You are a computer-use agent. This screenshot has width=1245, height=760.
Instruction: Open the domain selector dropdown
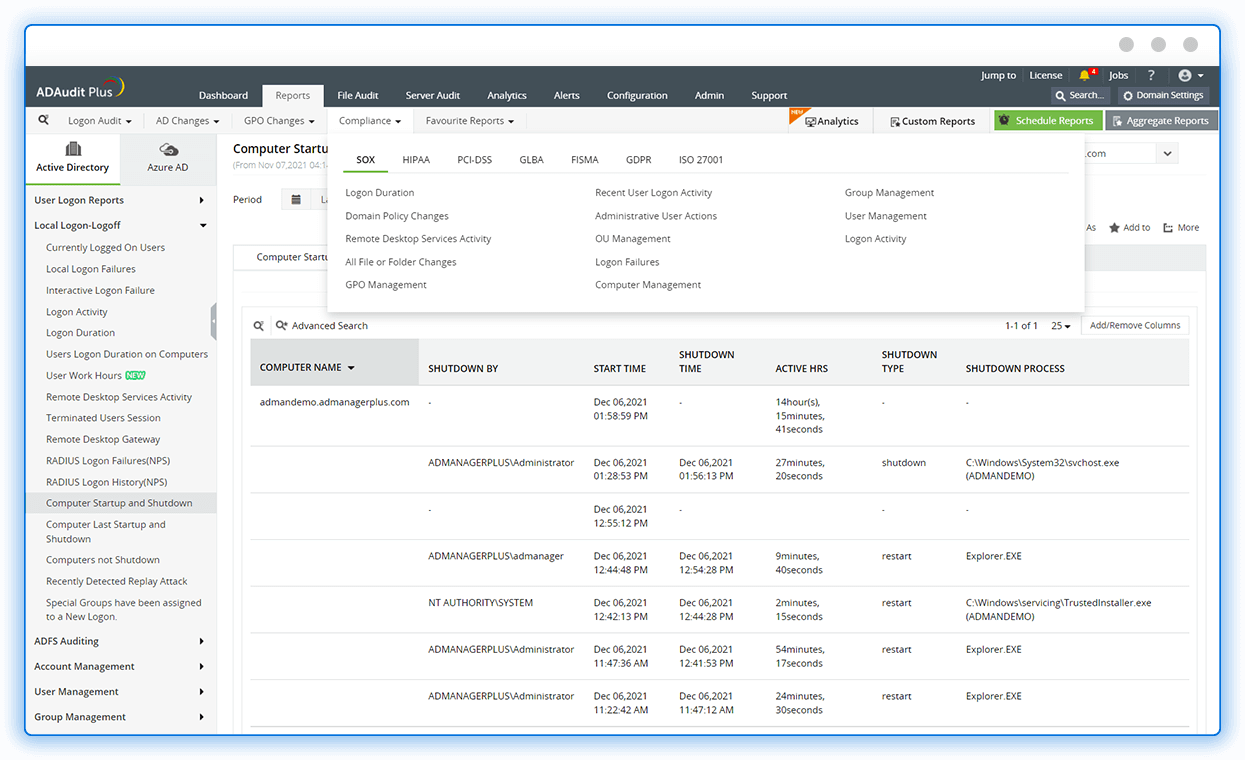[x=1166, y=153]
